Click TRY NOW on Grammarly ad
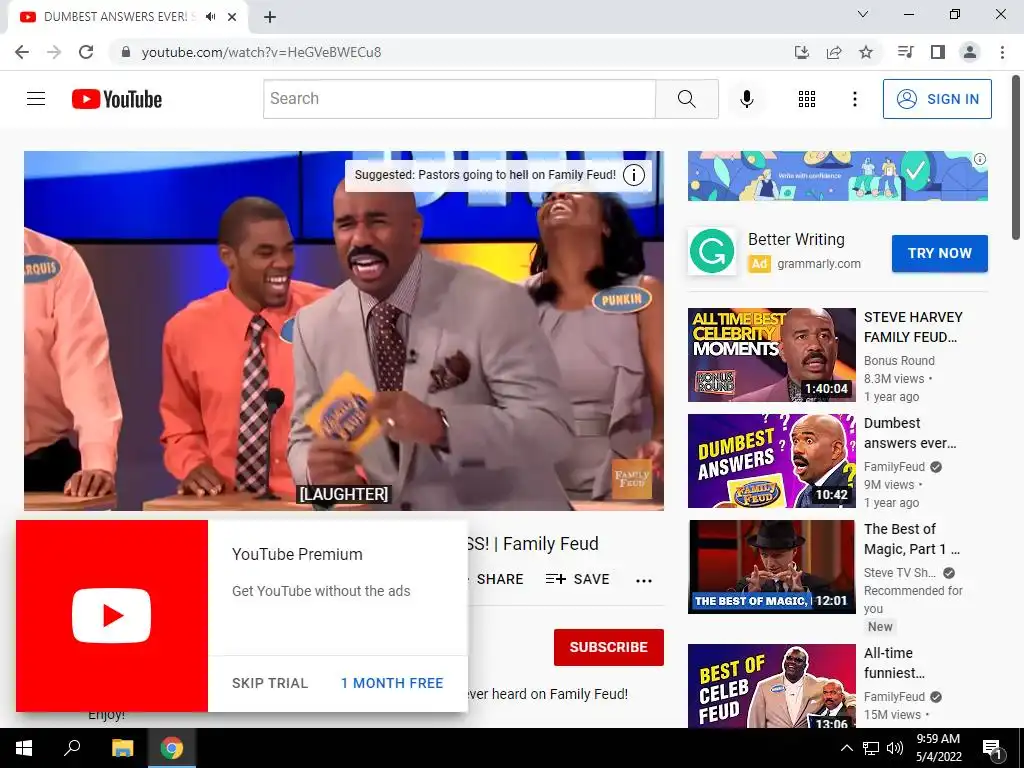1024x768 pixels. pyautogui.click(x=940, y=253)
